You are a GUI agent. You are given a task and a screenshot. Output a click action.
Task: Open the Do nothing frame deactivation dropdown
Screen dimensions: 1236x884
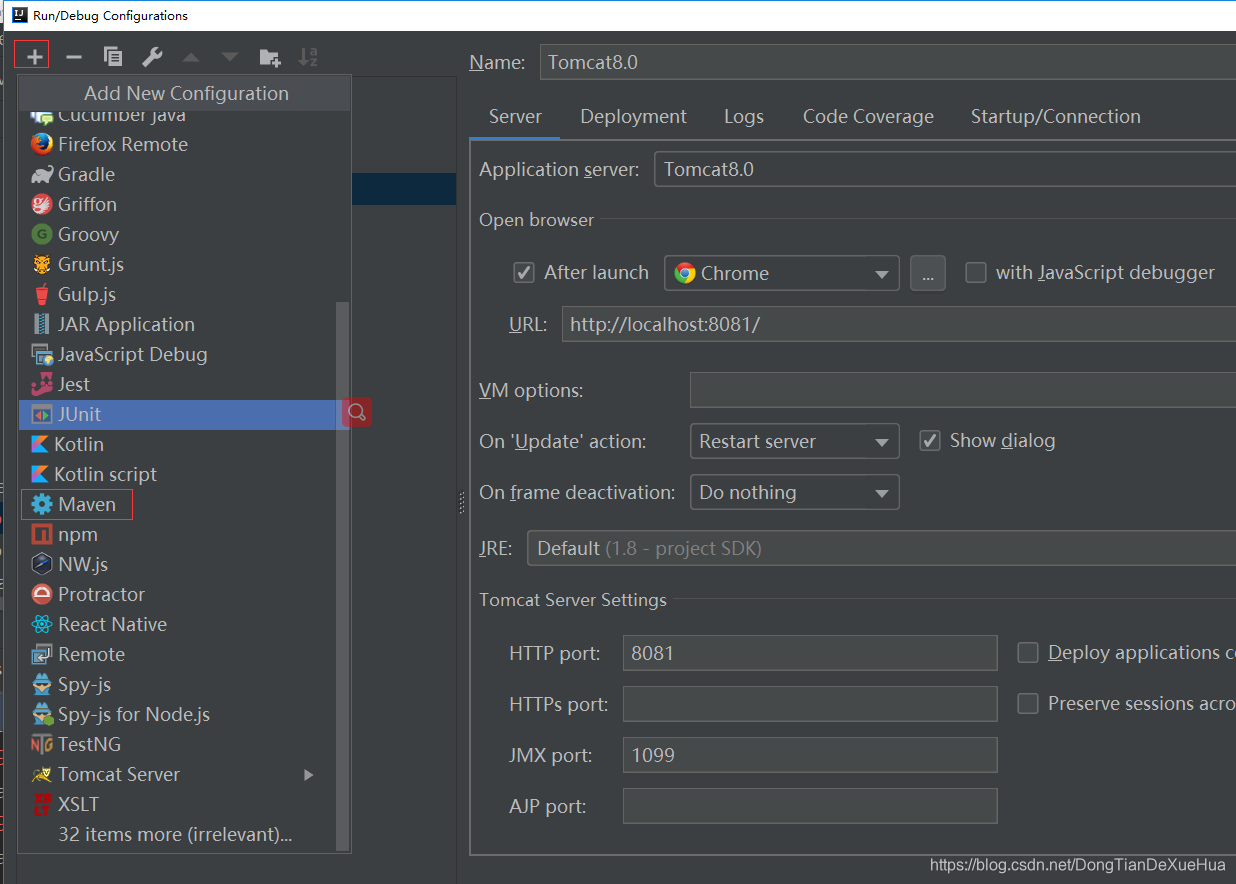point(794,492)
